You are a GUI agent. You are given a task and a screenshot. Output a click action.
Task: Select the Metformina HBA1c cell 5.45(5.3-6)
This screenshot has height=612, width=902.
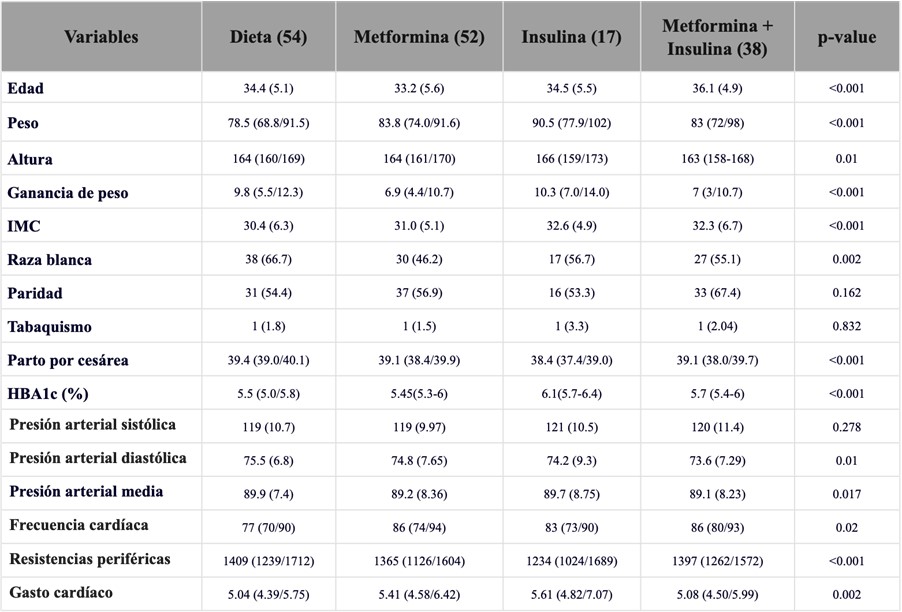419,394
